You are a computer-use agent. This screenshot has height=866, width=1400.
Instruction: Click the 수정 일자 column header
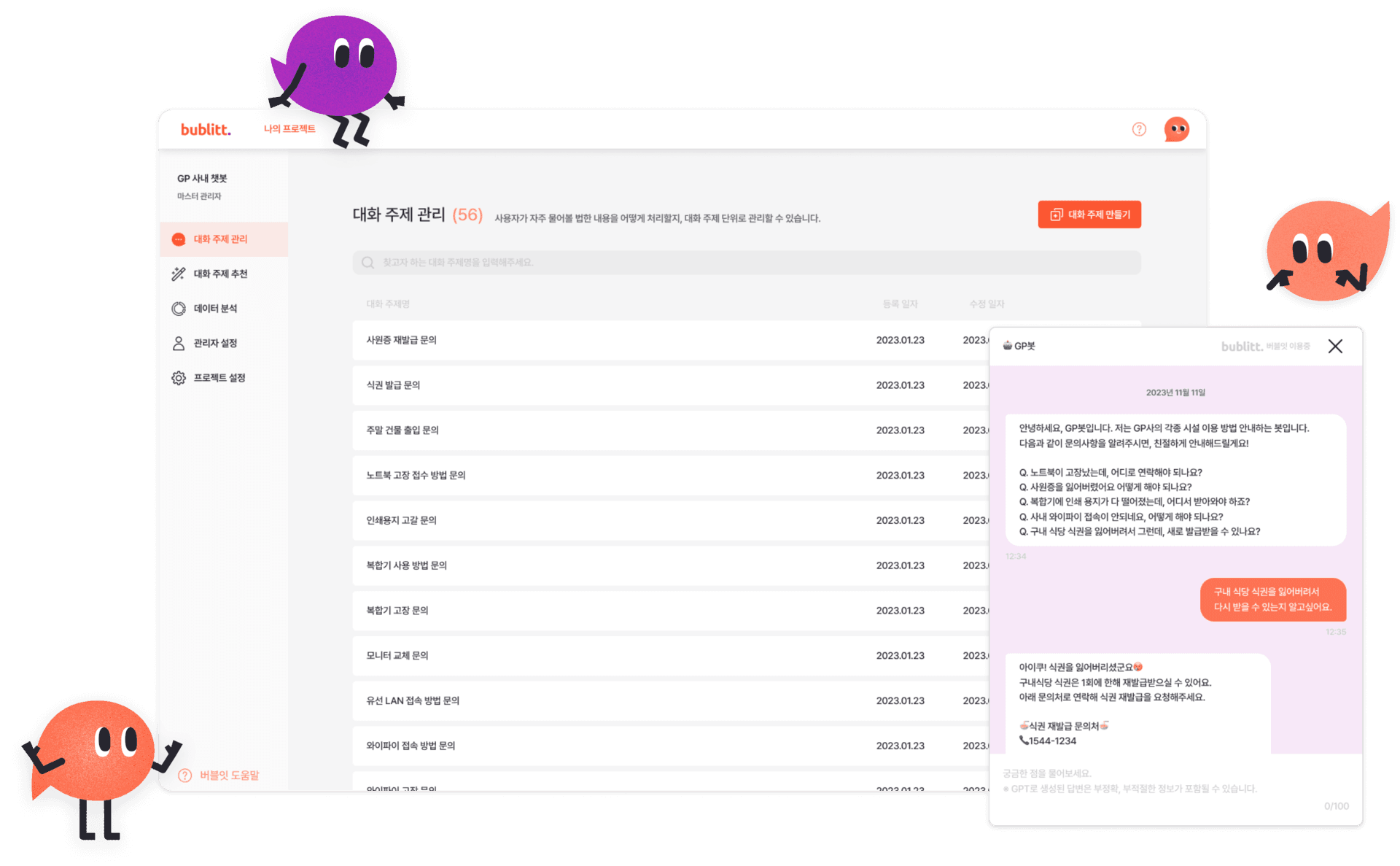pyautogui.click(x=987, y=304)
